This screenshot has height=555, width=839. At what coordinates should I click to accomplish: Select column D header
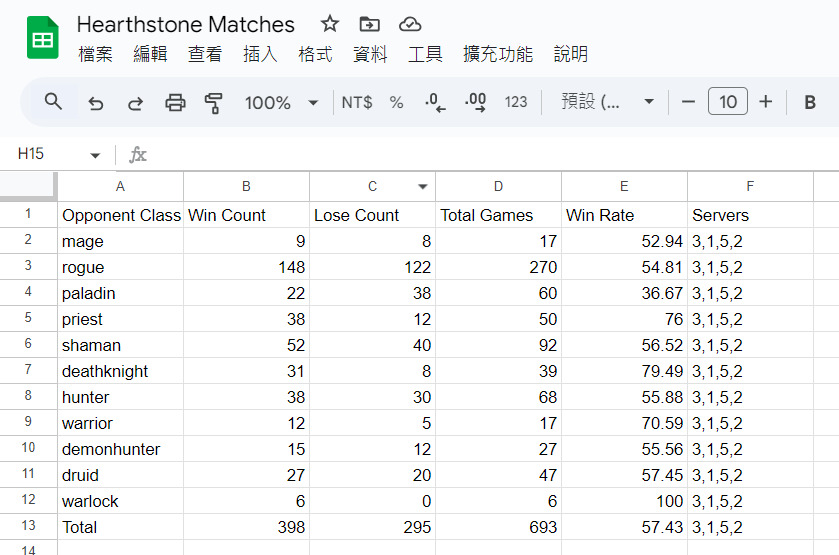[498, 186]
